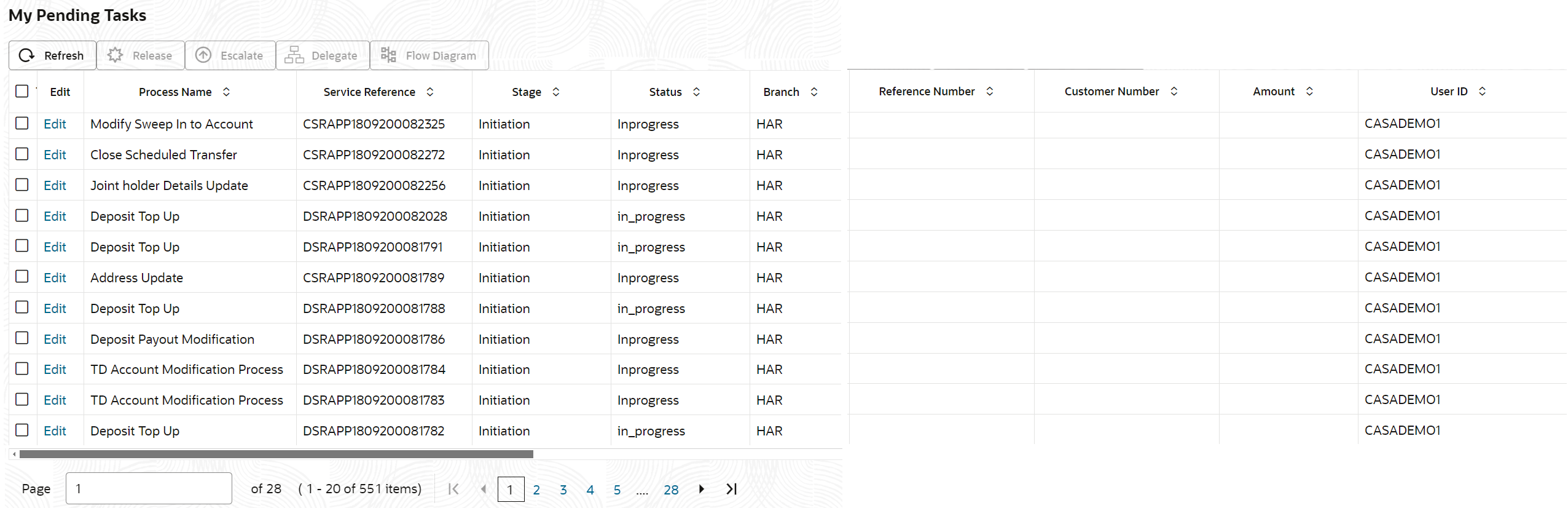This screenshot has height=508, width=1568.
Task: Check the Modify Sweep In to Account row
Action: (x=22, y=123)
